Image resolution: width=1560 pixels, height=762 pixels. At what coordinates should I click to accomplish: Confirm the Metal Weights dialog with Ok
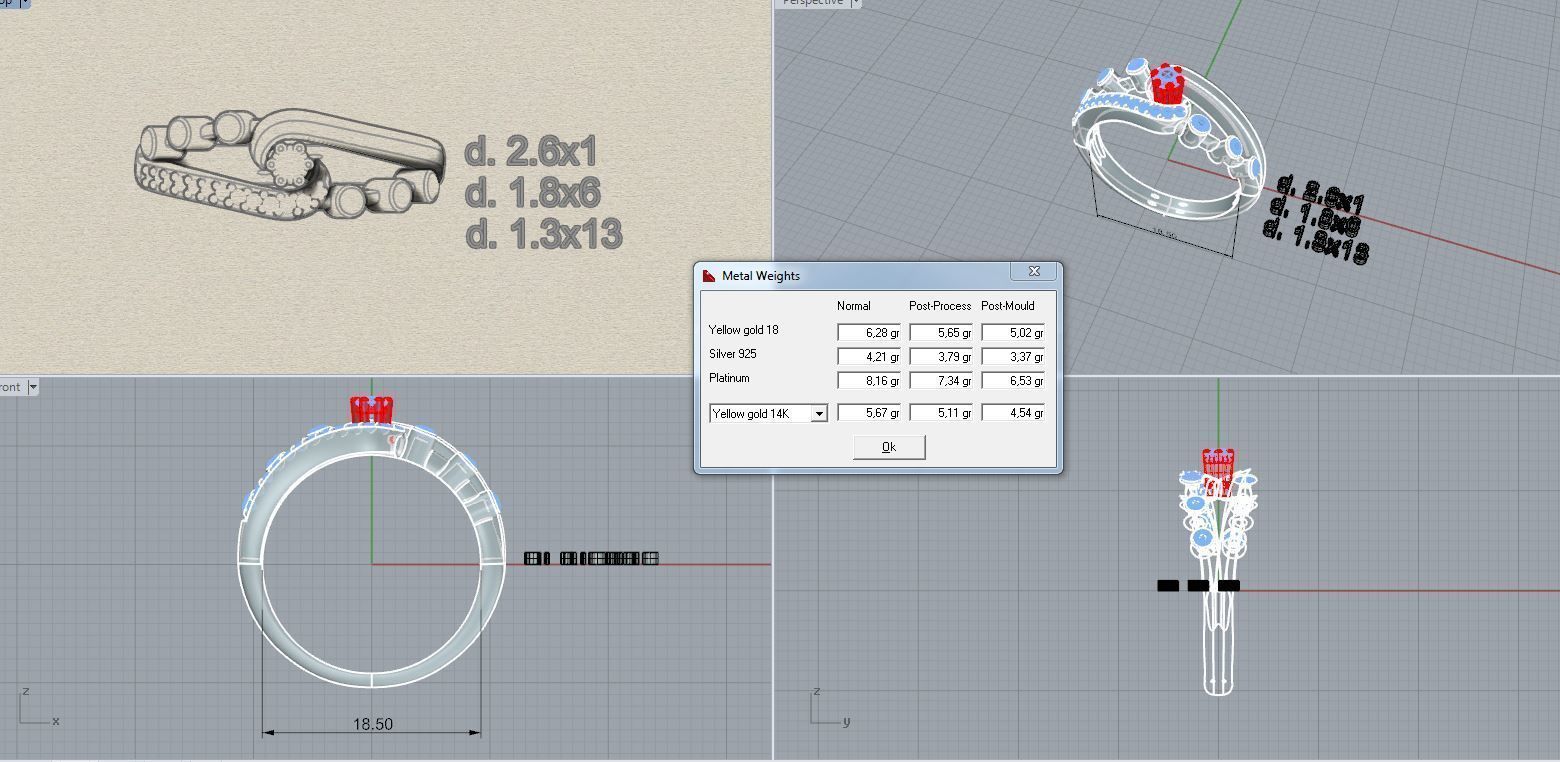pos(889,447)
